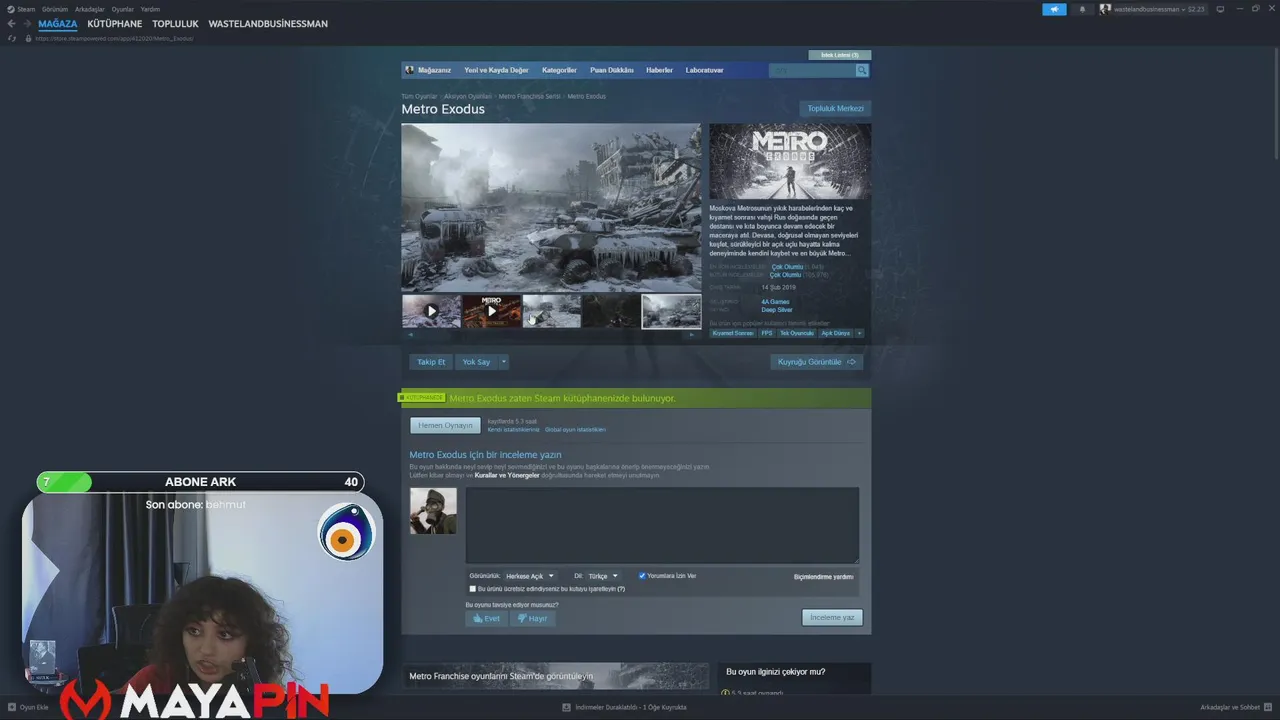The width and height of the screenshot is (1280, 720).
Task: Open the Dil Türkçe language dropdown
Action: 602,576
